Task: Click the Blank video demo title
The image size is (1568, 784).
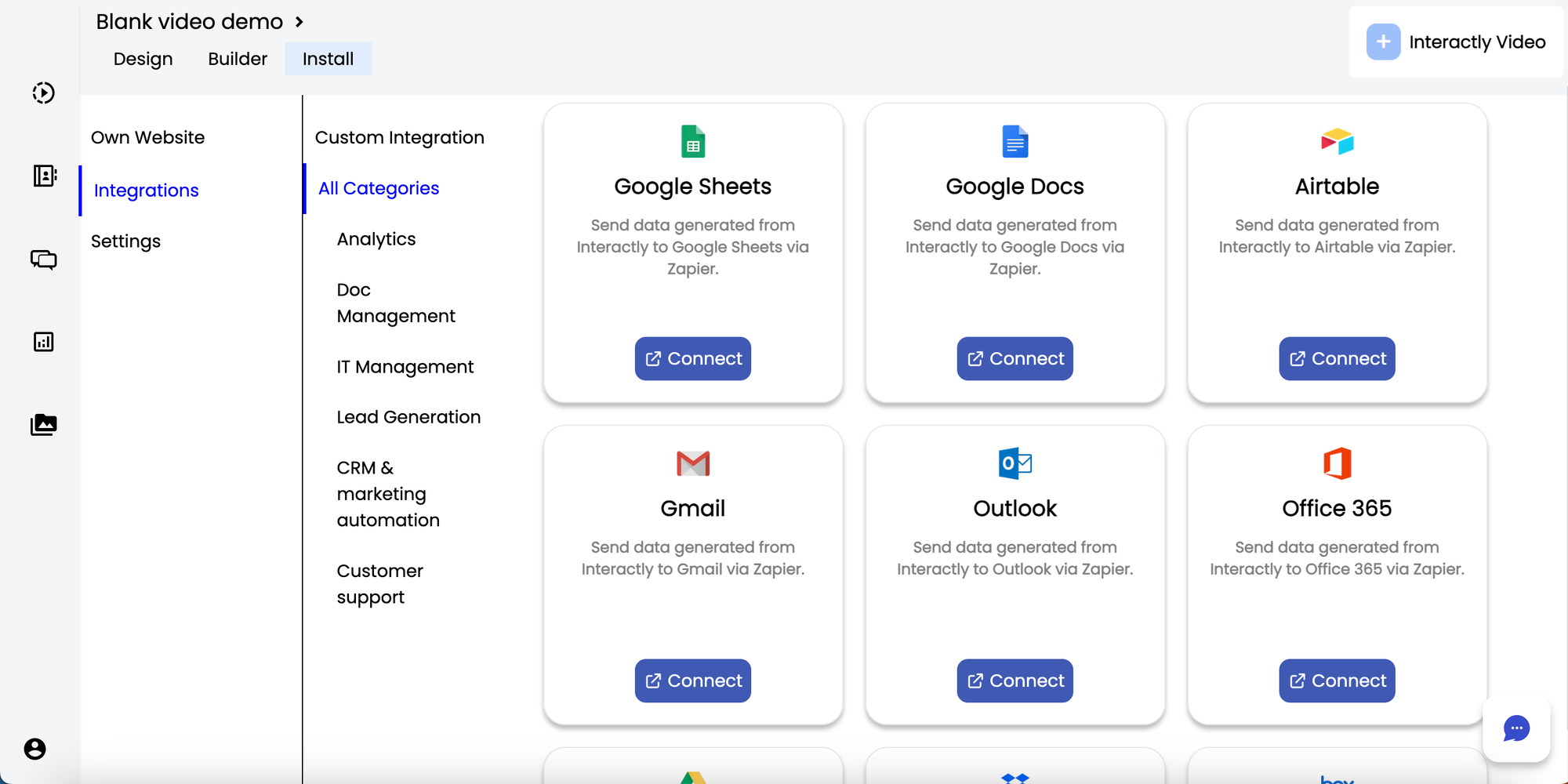Action: tap(189, 22)
